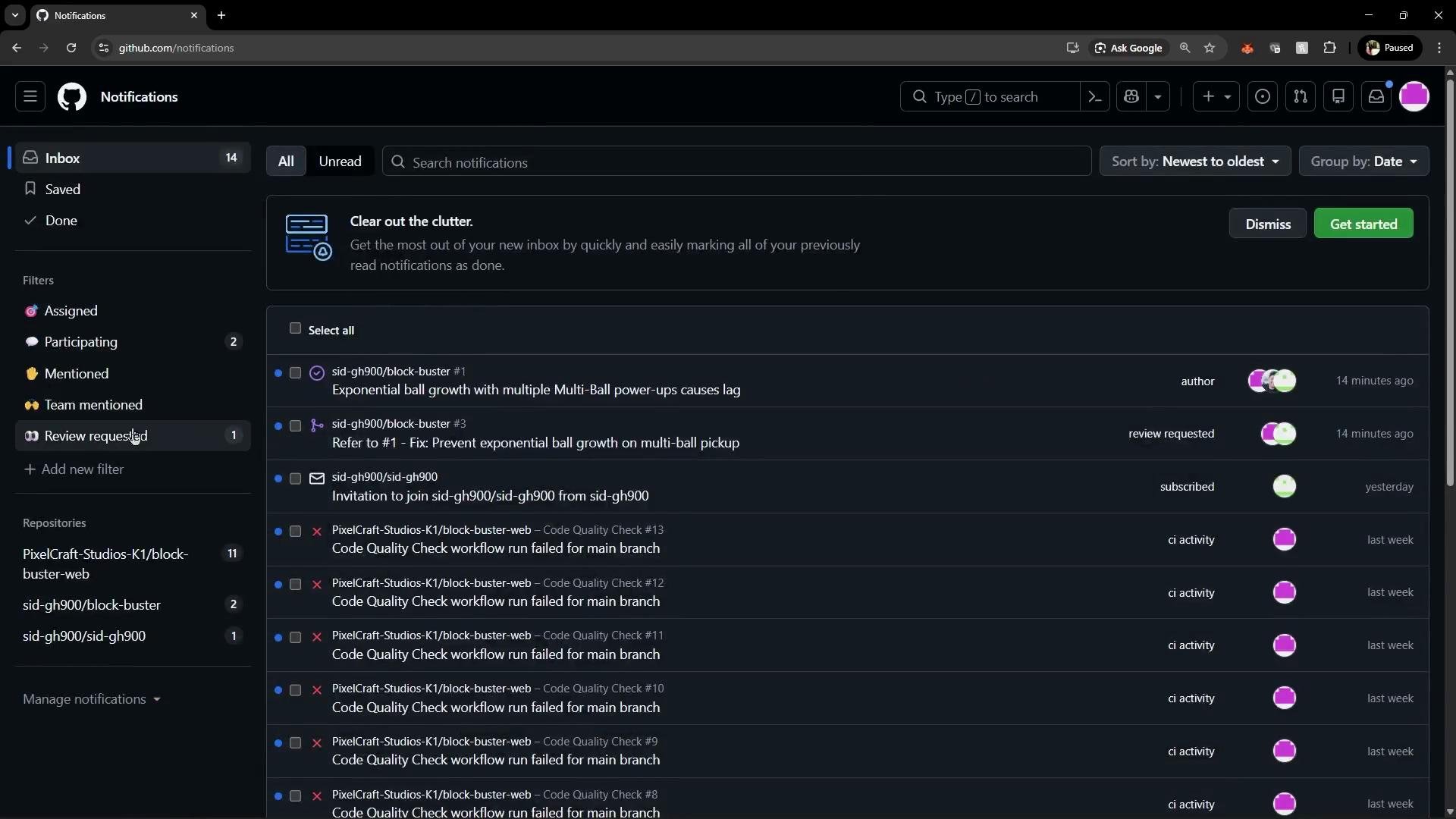This screenshot has width=1456, height=819.
Task: Open the hamburger navigation menu
Action: (30, 97)
